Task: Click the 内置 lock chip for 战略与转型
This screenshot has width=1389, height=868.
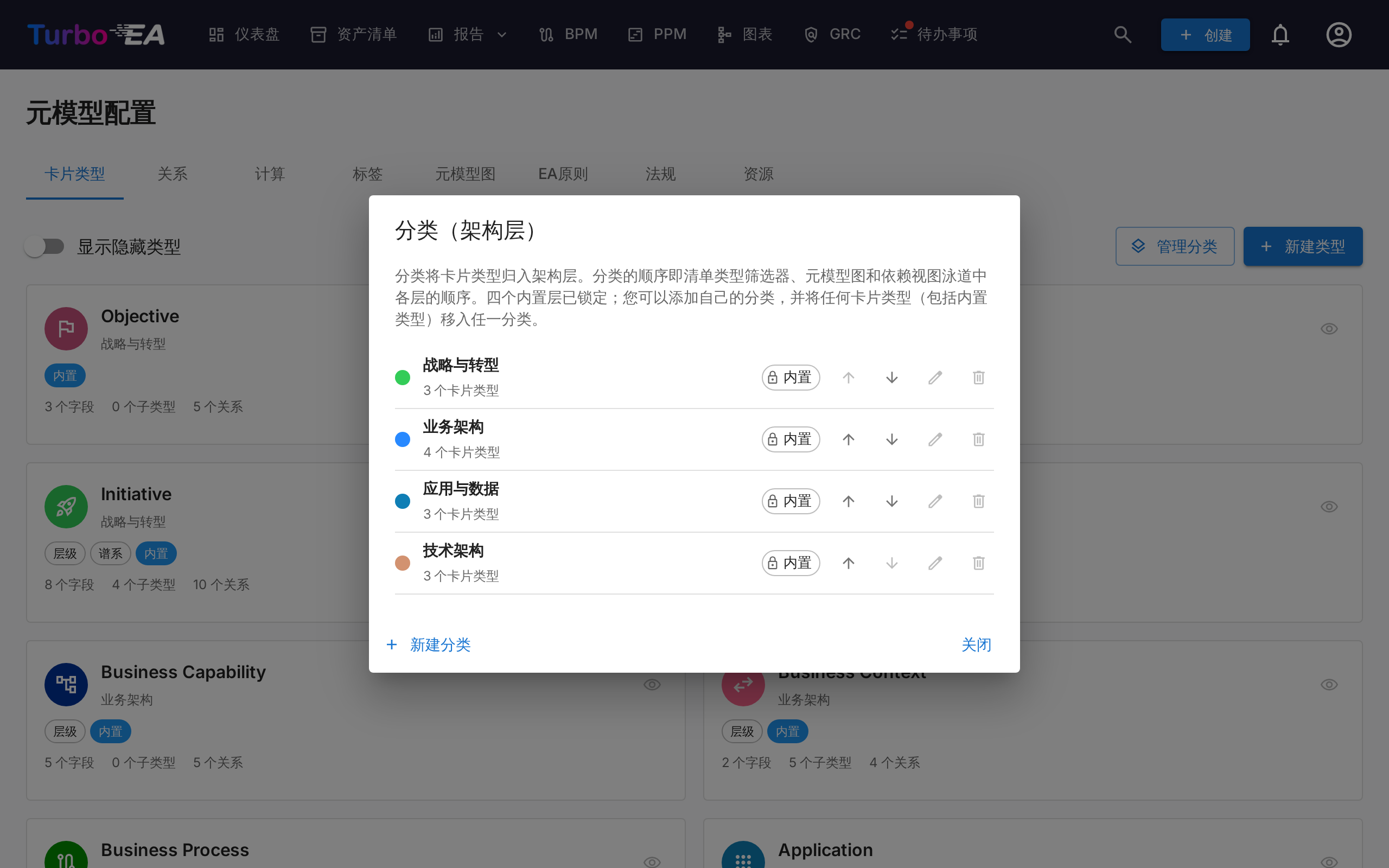Action: click(791, 378)
